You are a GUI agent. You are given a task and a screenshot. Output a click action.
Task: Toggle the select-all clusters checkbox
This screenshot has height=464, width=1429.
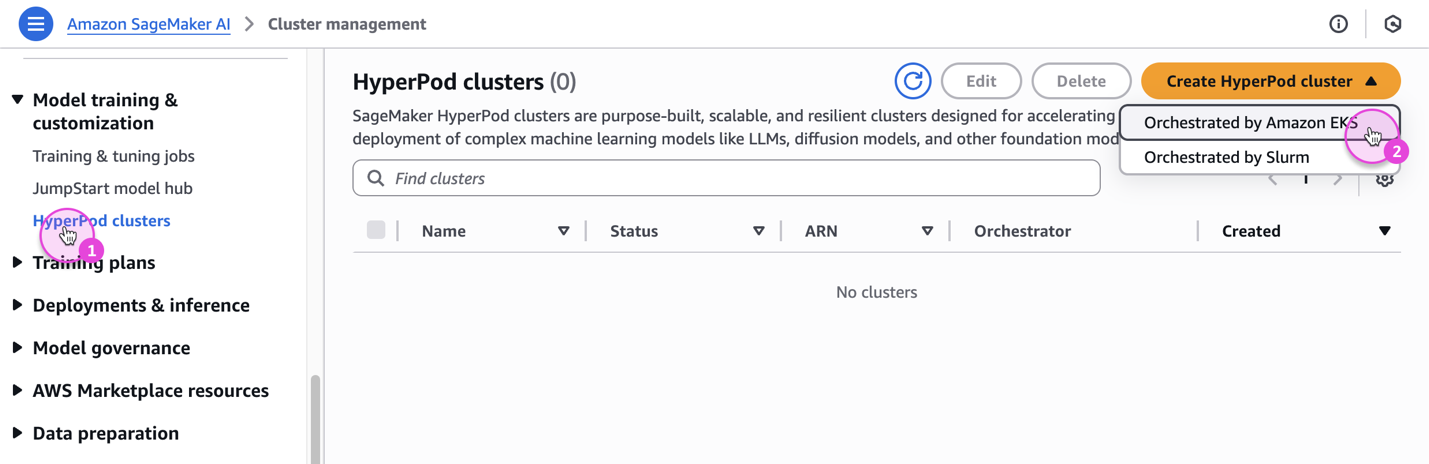(x=376, y=230)
